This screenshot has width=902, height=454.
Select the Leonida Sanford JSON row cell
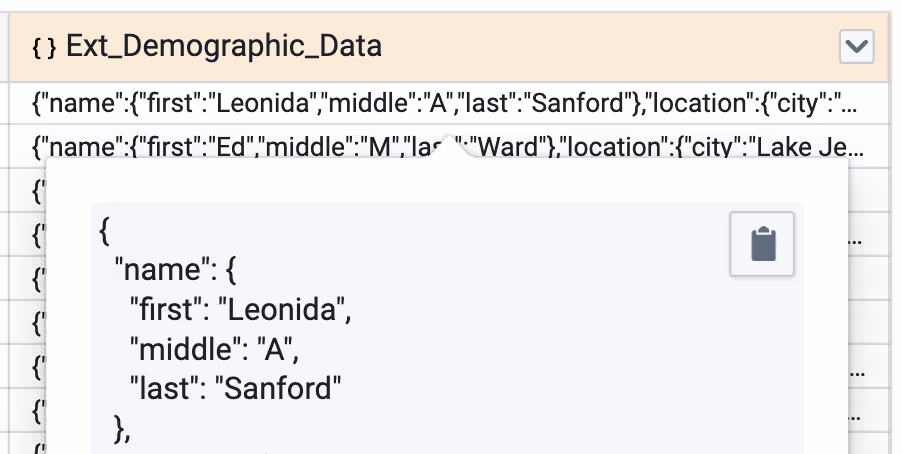click(449, 104)
